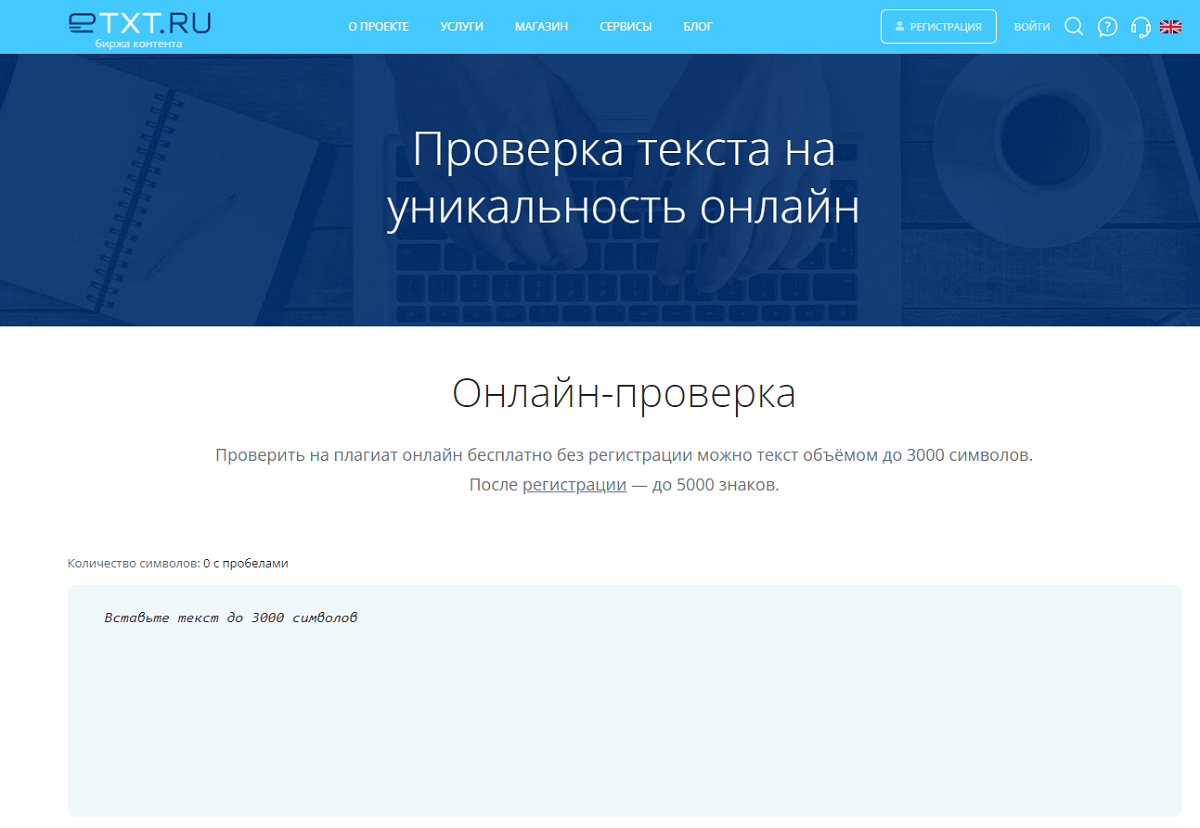Follow the underlined регистрации link
This screenshot has width=1200, height=828.
pyautogui.click(x=574, y=485)
